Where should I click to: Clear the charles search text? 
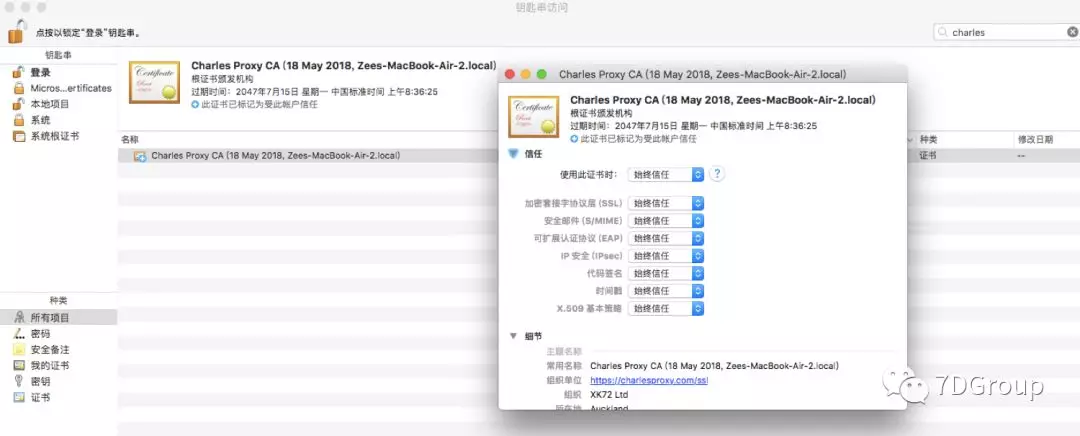point(1072,32)
